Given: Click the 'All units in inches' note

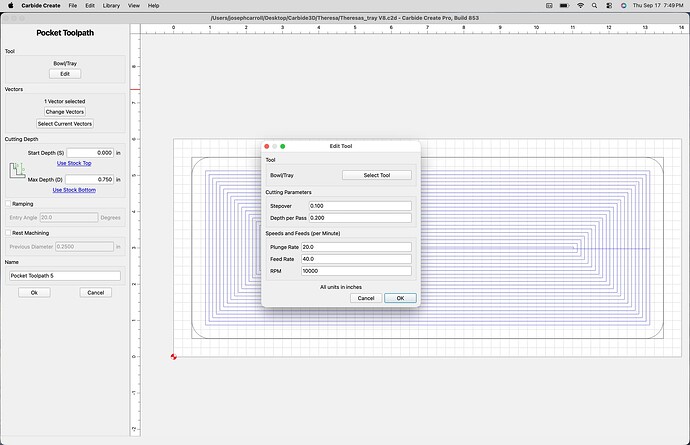Looking at the screenshot, I should 341,287.
